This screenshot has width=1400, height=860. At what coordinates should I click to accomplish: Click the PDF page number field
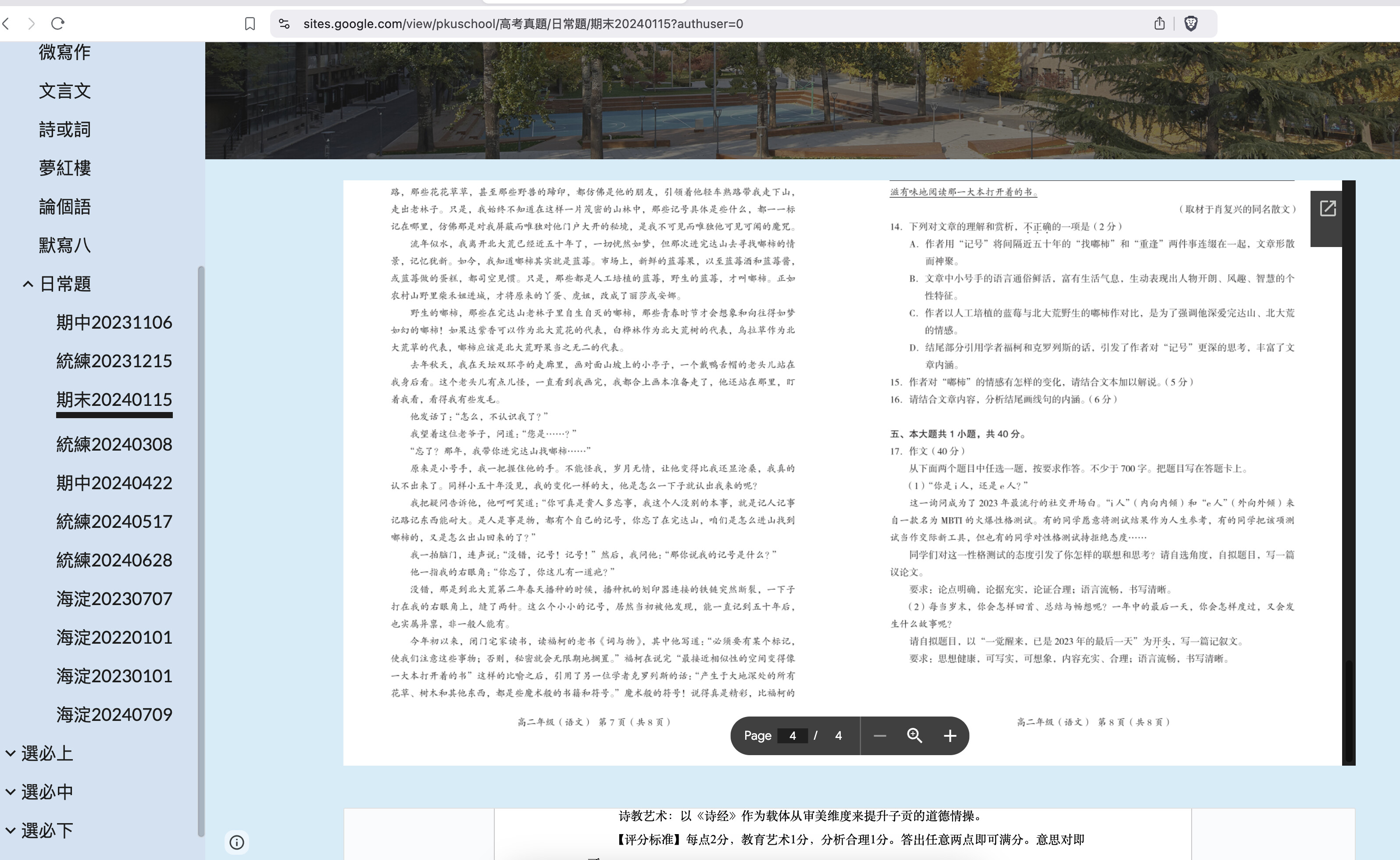[x=793, y=736]
